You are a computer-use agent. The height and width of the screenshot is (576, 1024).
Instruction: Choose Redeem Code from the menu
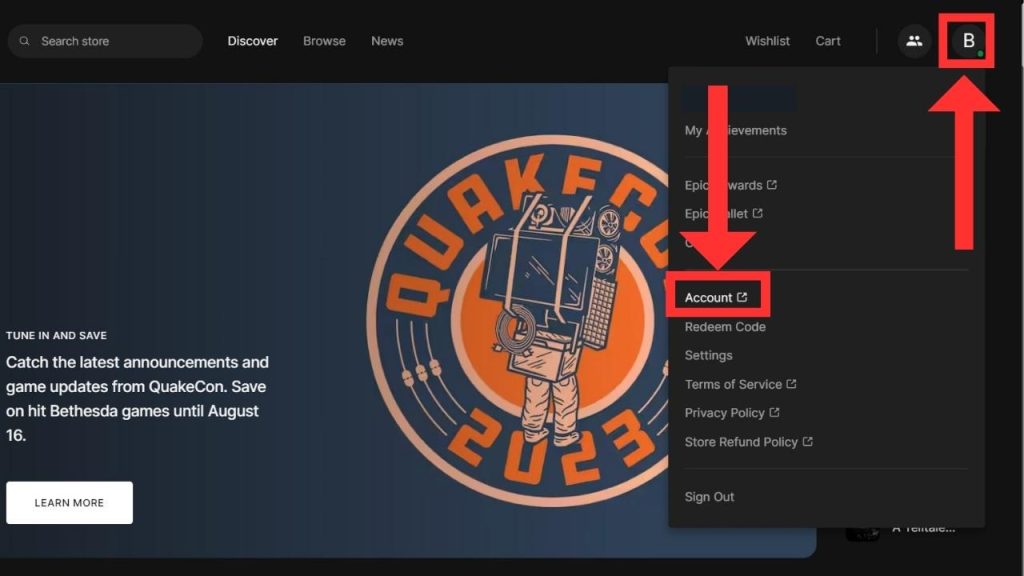coord(725,327)
